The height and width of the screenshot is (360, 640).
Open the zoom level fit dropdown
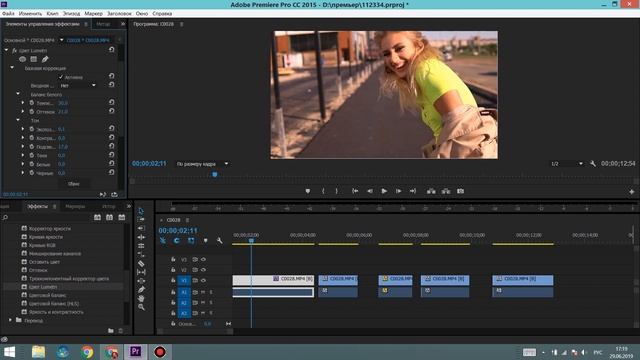[x=202, y=164]
